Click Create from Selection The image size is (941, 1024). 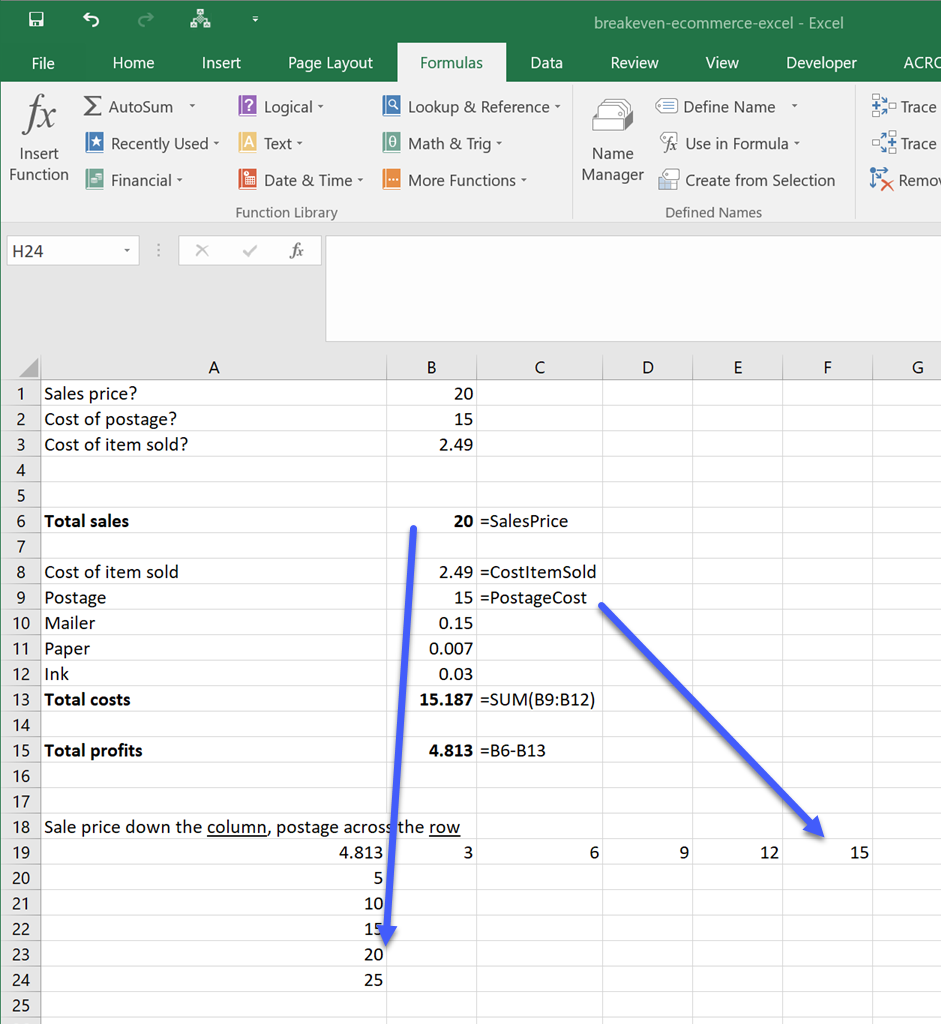[747, 180]
